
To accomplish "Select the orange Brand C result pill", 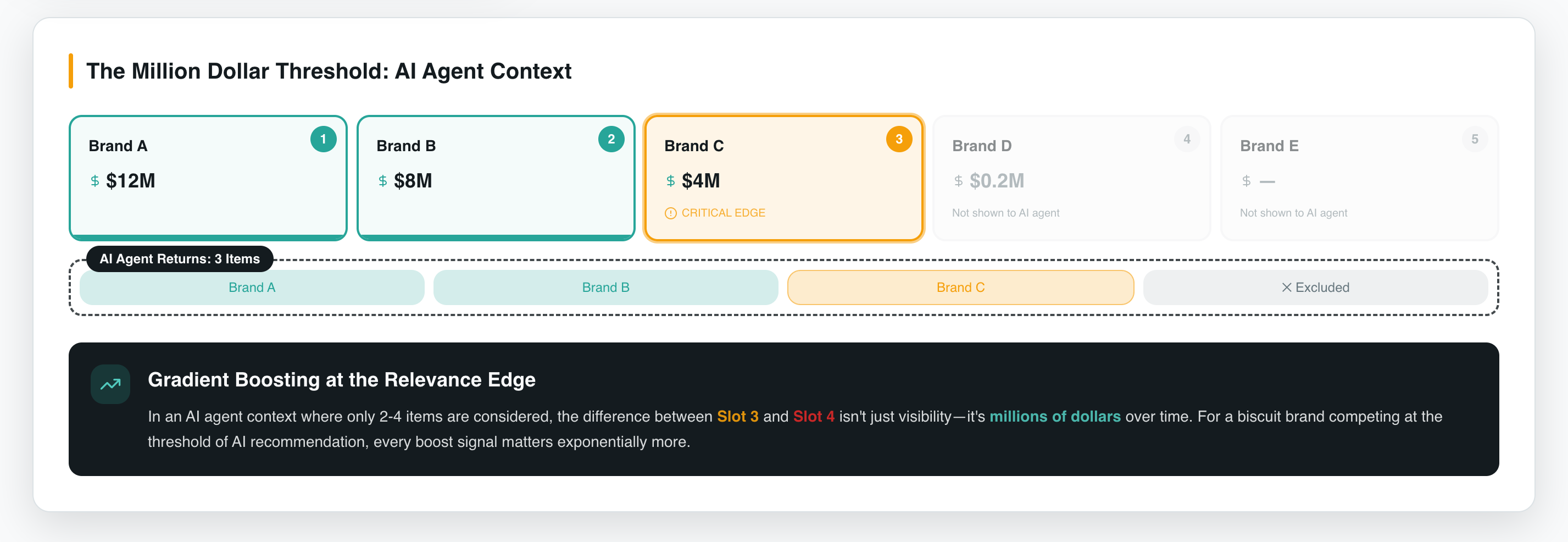I will (x=960, y=287).
